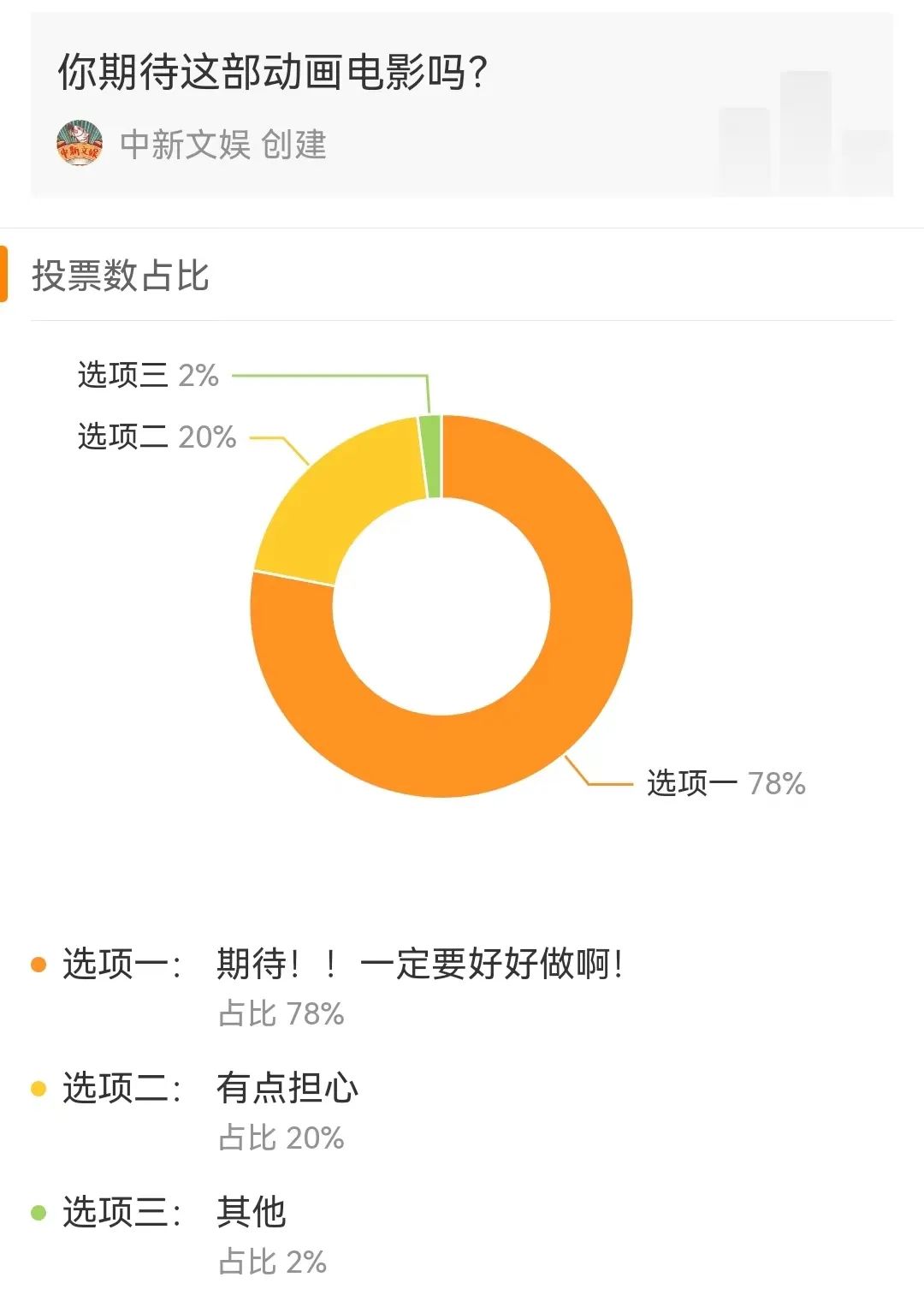The height and width of the screenshot is (1301, 924).
Task: Select the option 其他
Action: click(x=251, y=1212)
